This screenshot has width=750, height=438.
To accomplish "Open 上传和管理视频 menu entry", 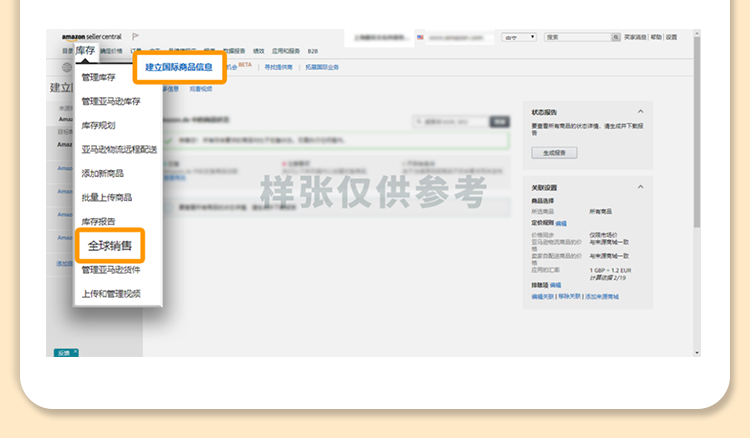I will (111, 293).
